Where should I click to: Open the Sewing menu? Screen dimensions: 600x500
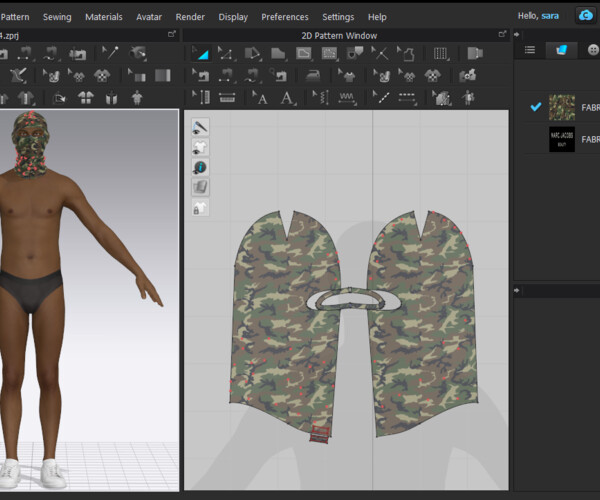(x=57, y=17)
